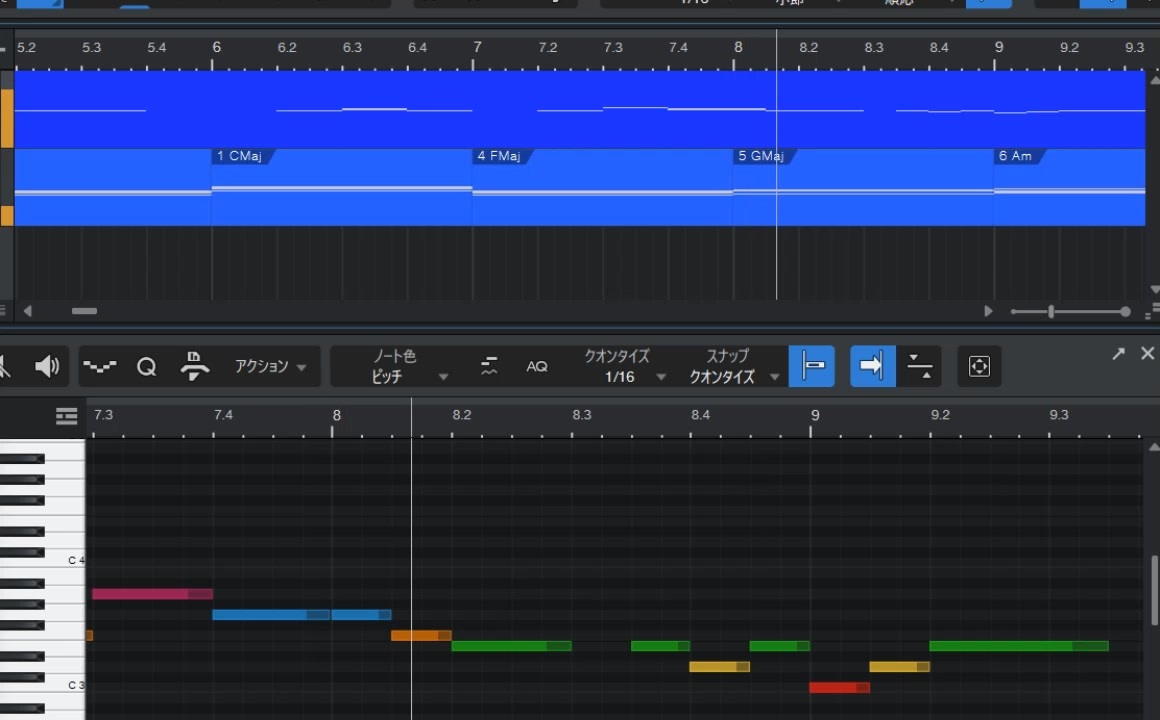Click the wavy lines icon before AQ
This screenshot has height=720, width=1160.
489,366
